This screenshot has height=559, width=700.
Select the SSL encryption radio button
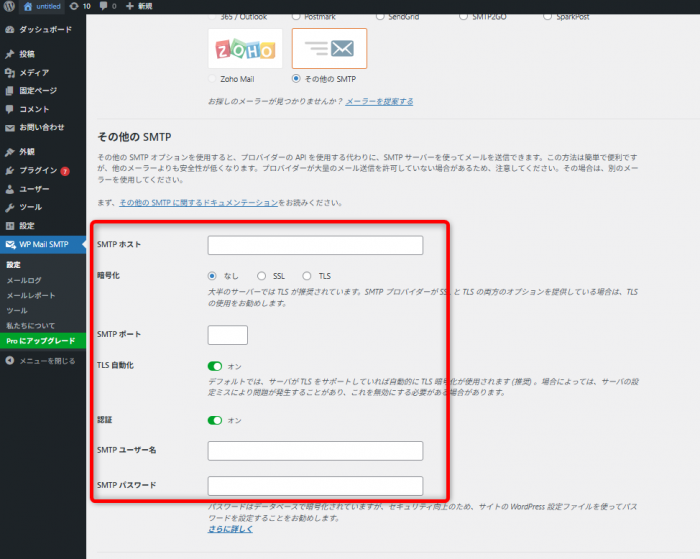pyautogui.click(x=263, y=276)
